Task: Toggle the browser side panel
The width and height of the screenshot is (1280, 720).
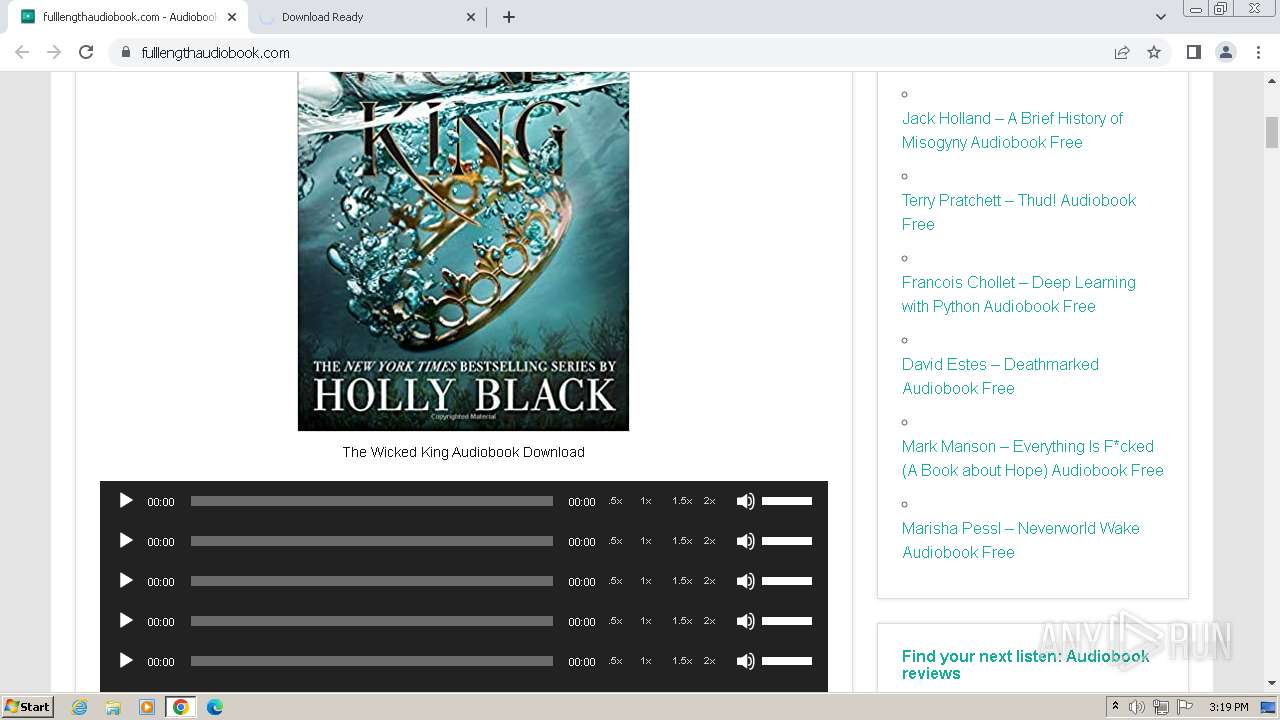Action: (x=1193, y=52)
